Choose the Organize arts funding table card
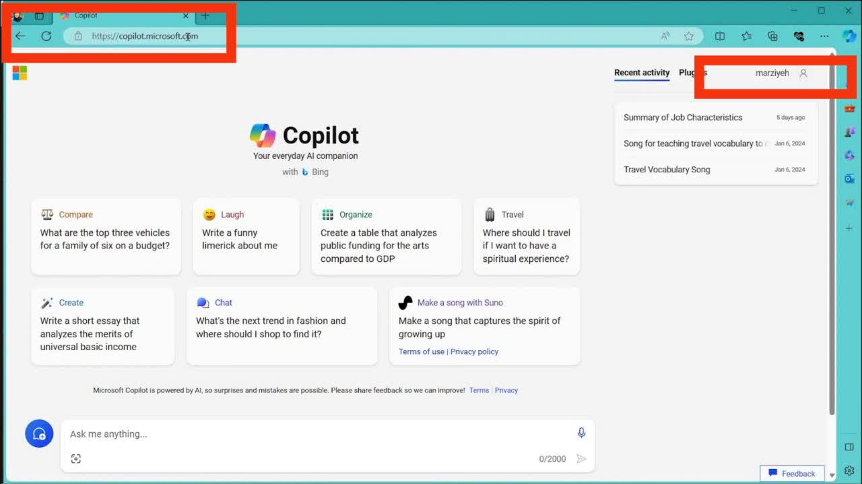 click(x=386, y=236)
